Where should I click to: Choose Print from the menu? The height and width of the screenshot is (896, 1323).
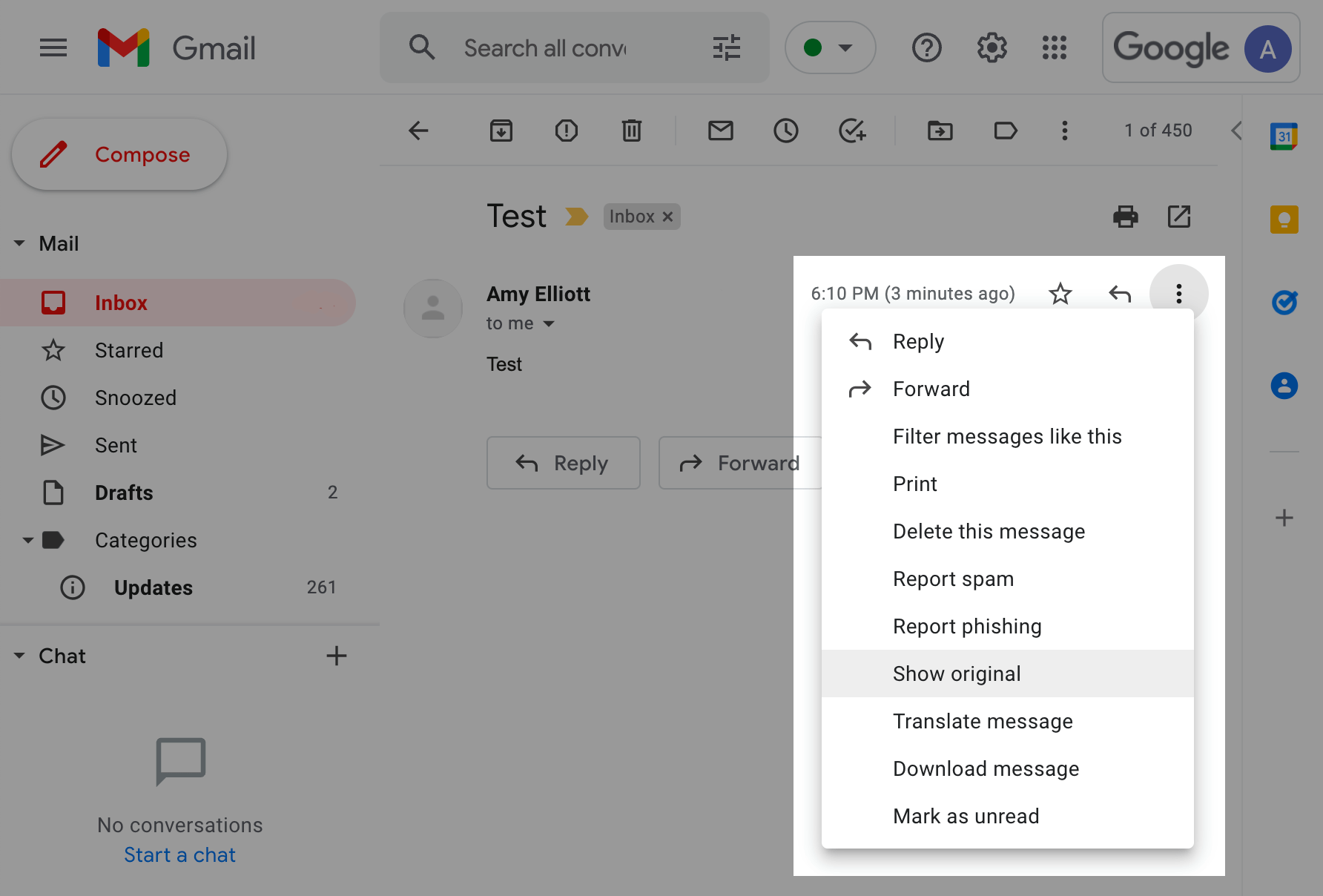[1007, 484]
